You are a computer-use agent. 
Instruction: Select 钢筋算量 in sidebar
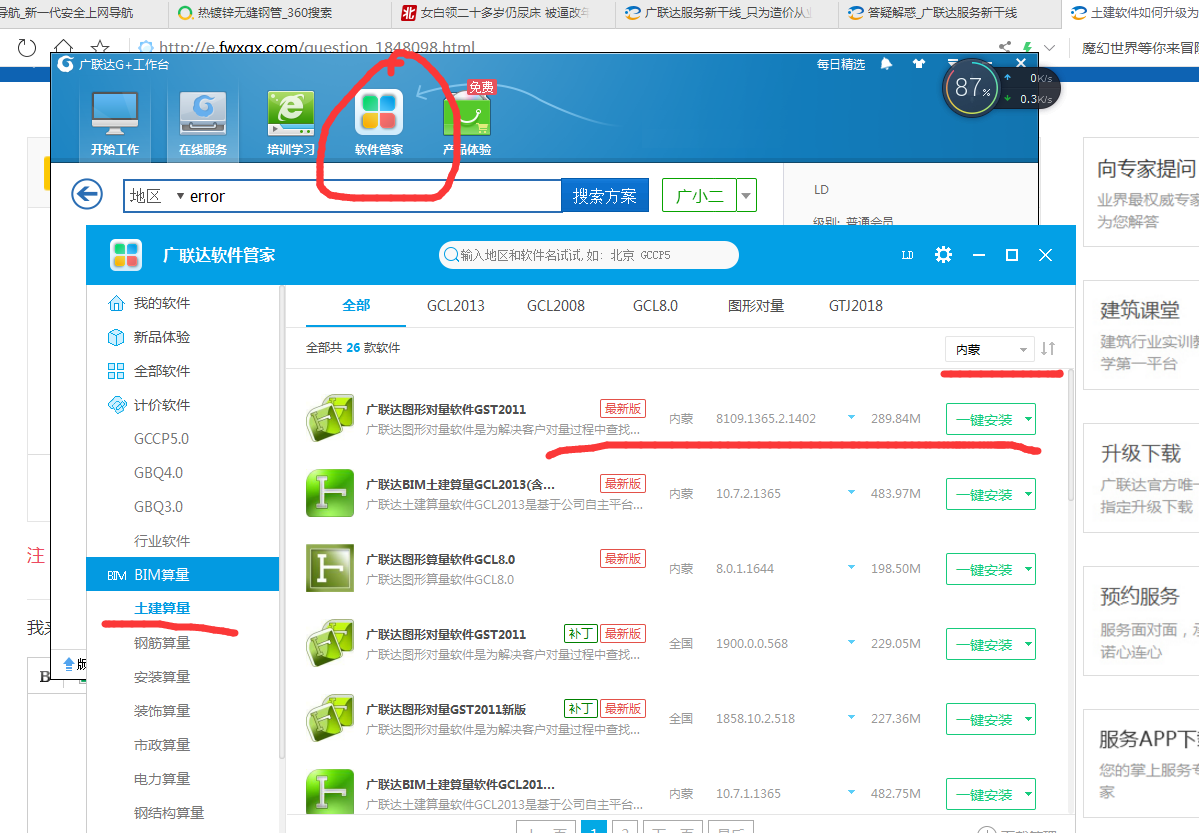coord(162,643)
